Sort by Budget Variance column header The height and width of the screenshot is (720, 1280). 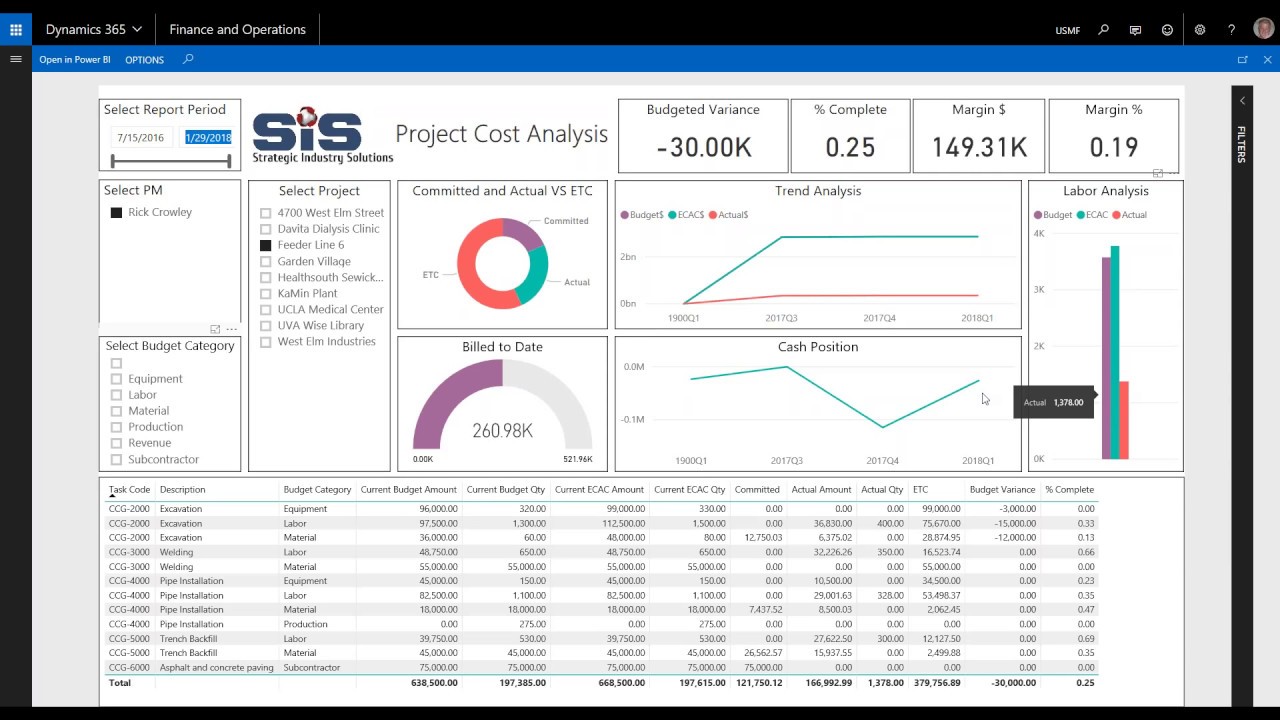pyautogui.click(x=1002, y=490)
